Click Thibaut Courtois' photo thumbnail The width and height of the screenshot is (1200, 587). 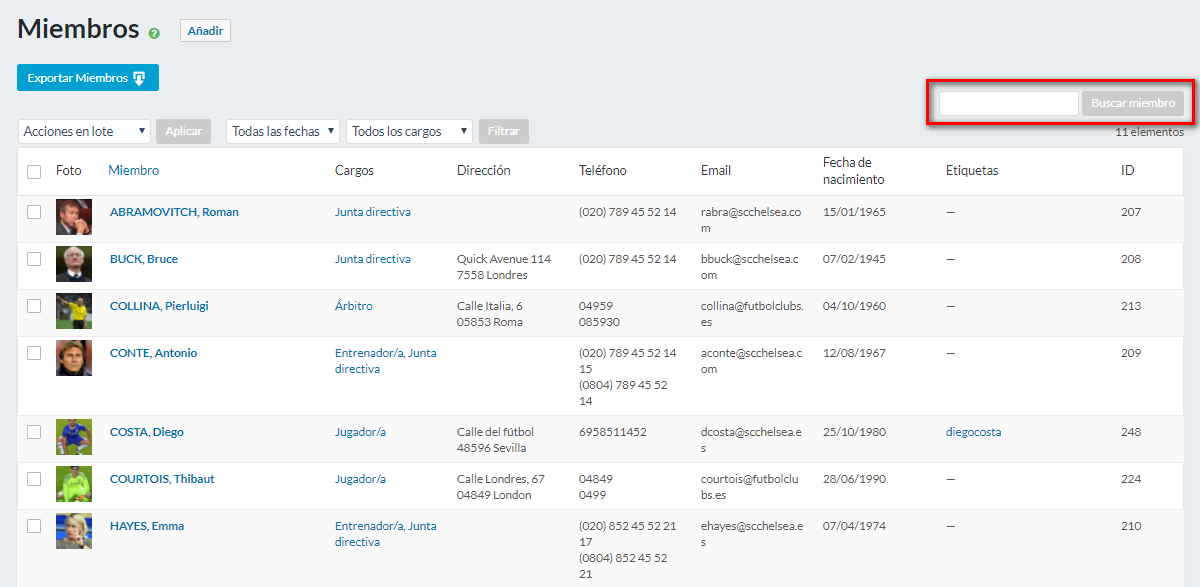(x=74, y=484)
